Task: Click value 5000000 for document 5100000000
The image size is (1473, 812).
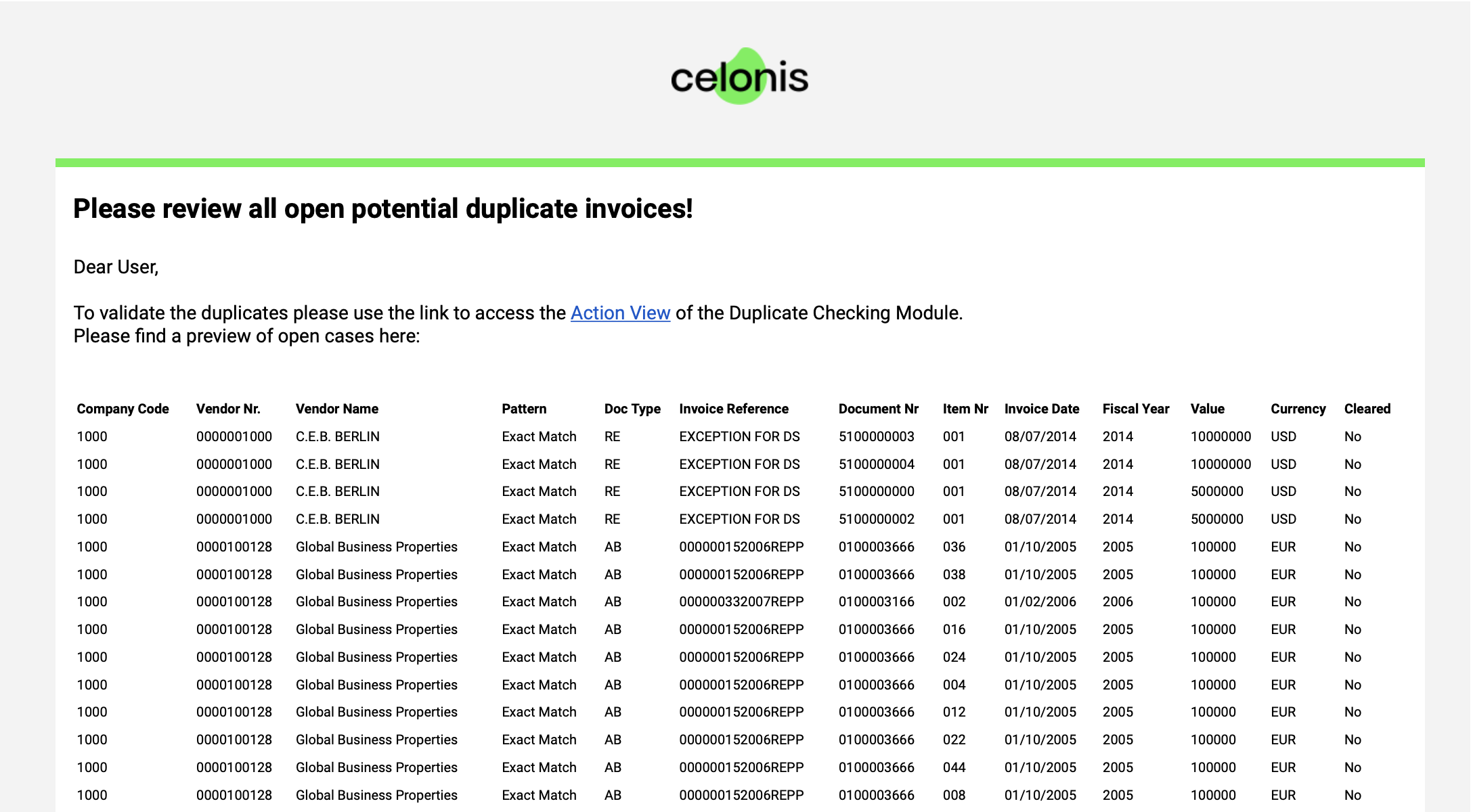Action: (1216, 491)
